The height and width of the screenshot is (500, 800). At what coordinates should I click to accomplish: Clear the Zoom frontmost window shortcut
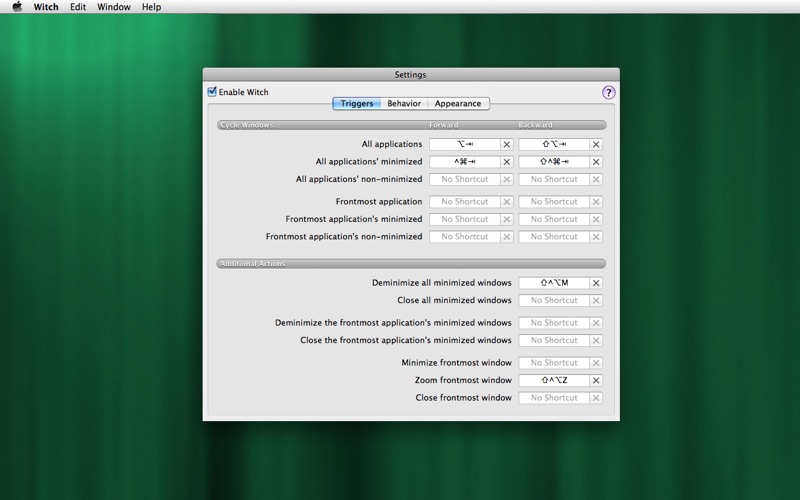tap(596, 381)
